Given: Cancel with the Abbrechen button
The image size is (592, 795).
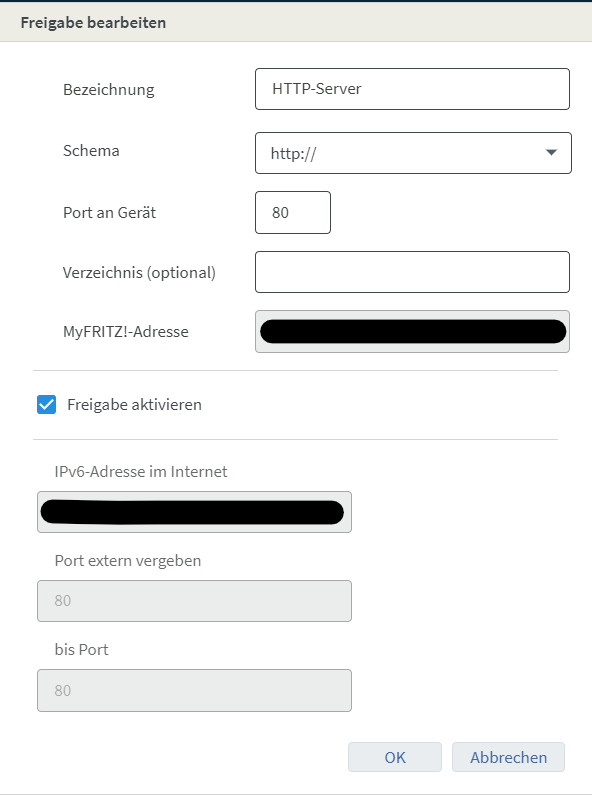Looking at the screenshot, I should 508,757.
